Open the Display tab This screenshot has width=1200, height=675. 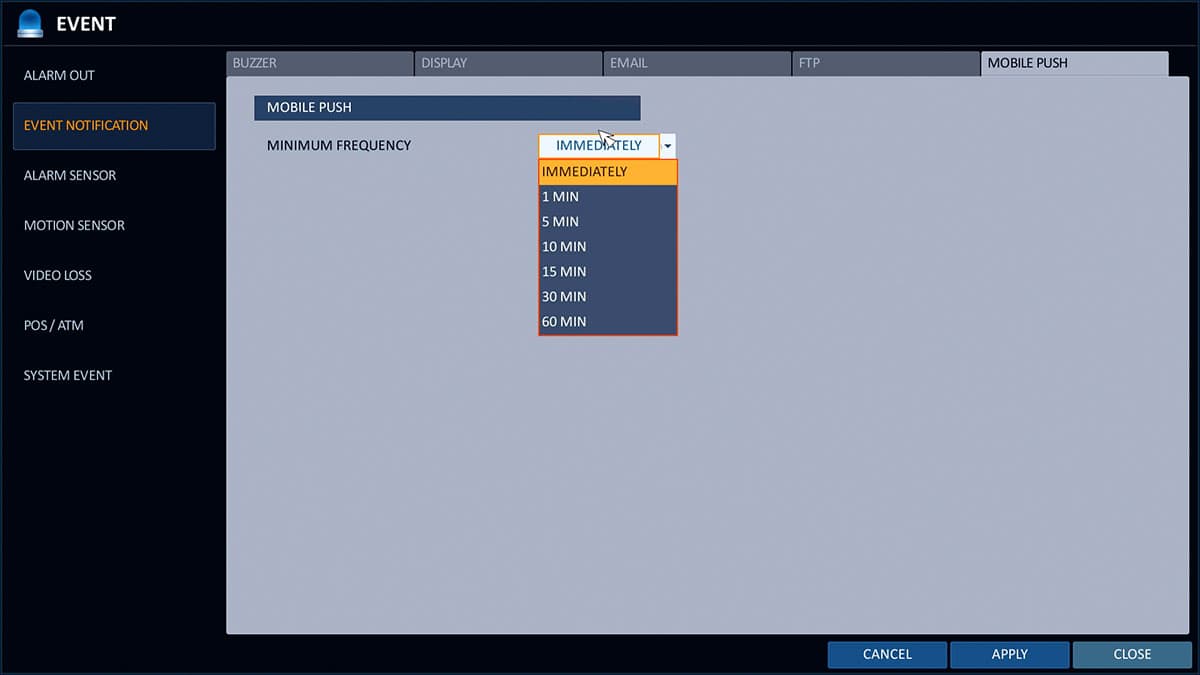tap(508, 63)
